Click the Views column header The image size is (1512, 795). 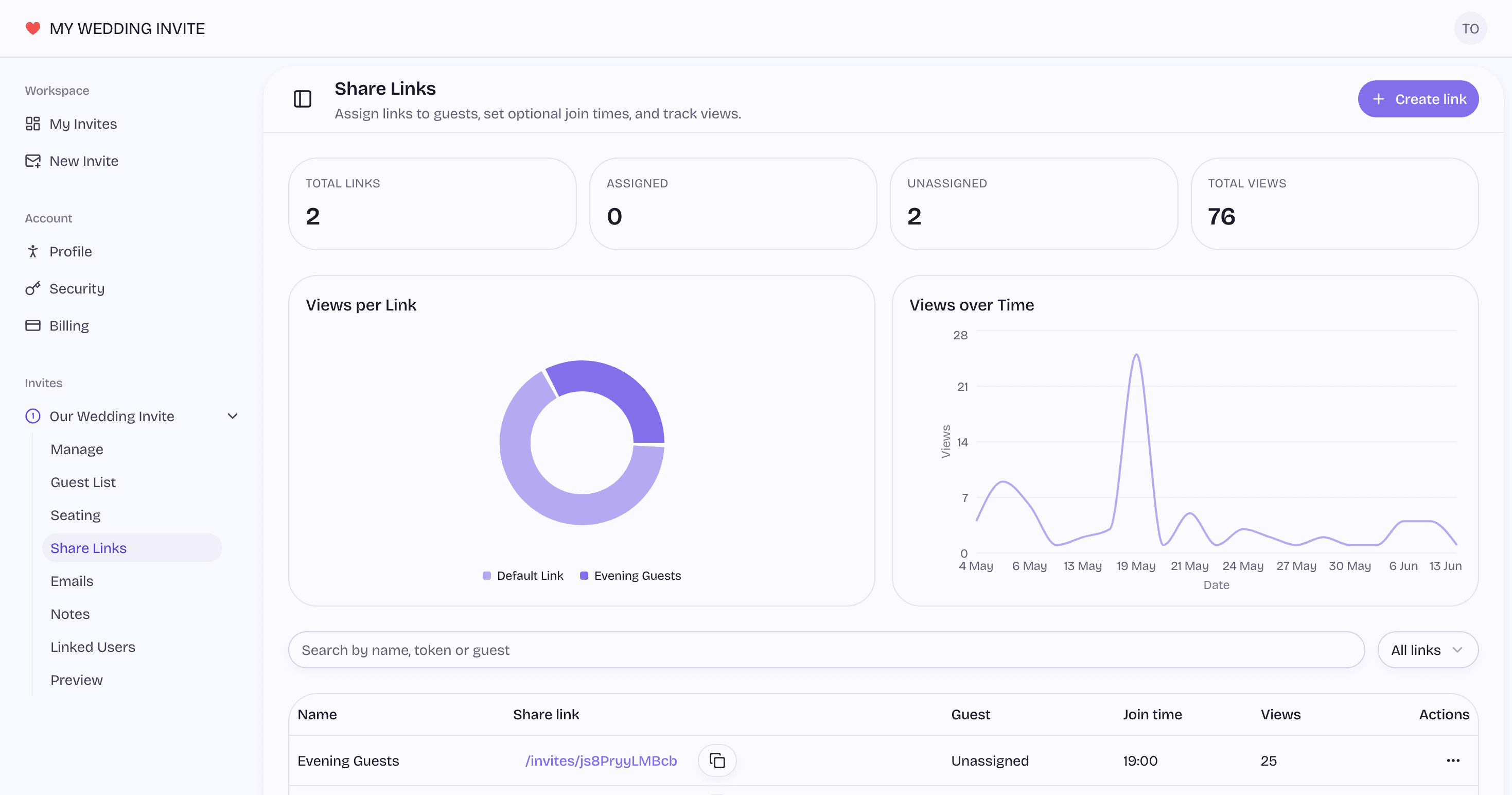coord(1280,714)
